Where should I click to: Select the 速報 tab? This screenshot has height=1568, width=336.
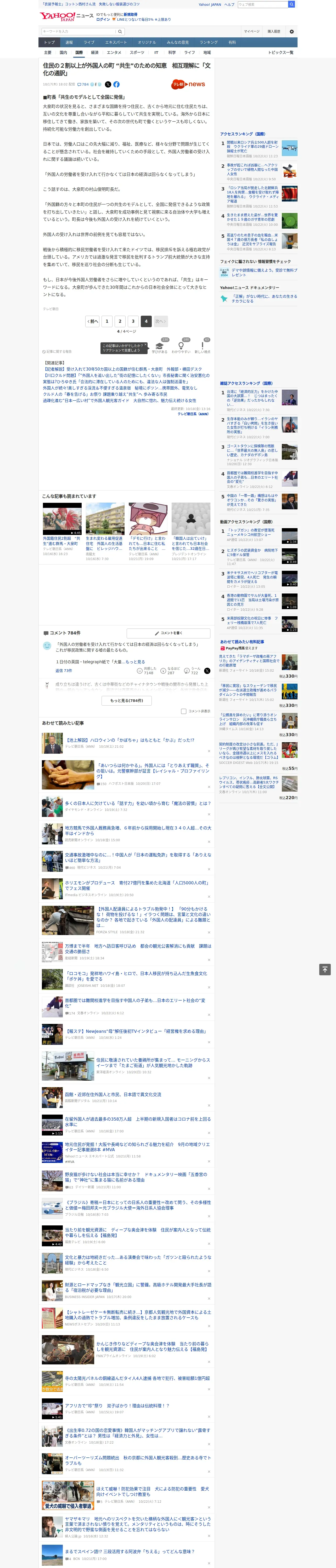(x=69, y=43)
